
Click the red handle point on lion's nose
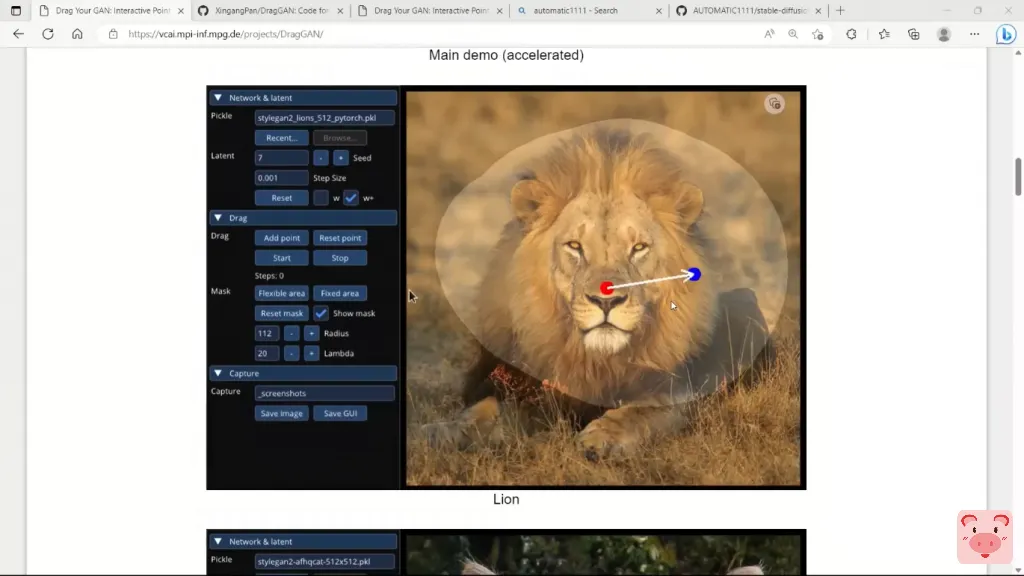607,288
